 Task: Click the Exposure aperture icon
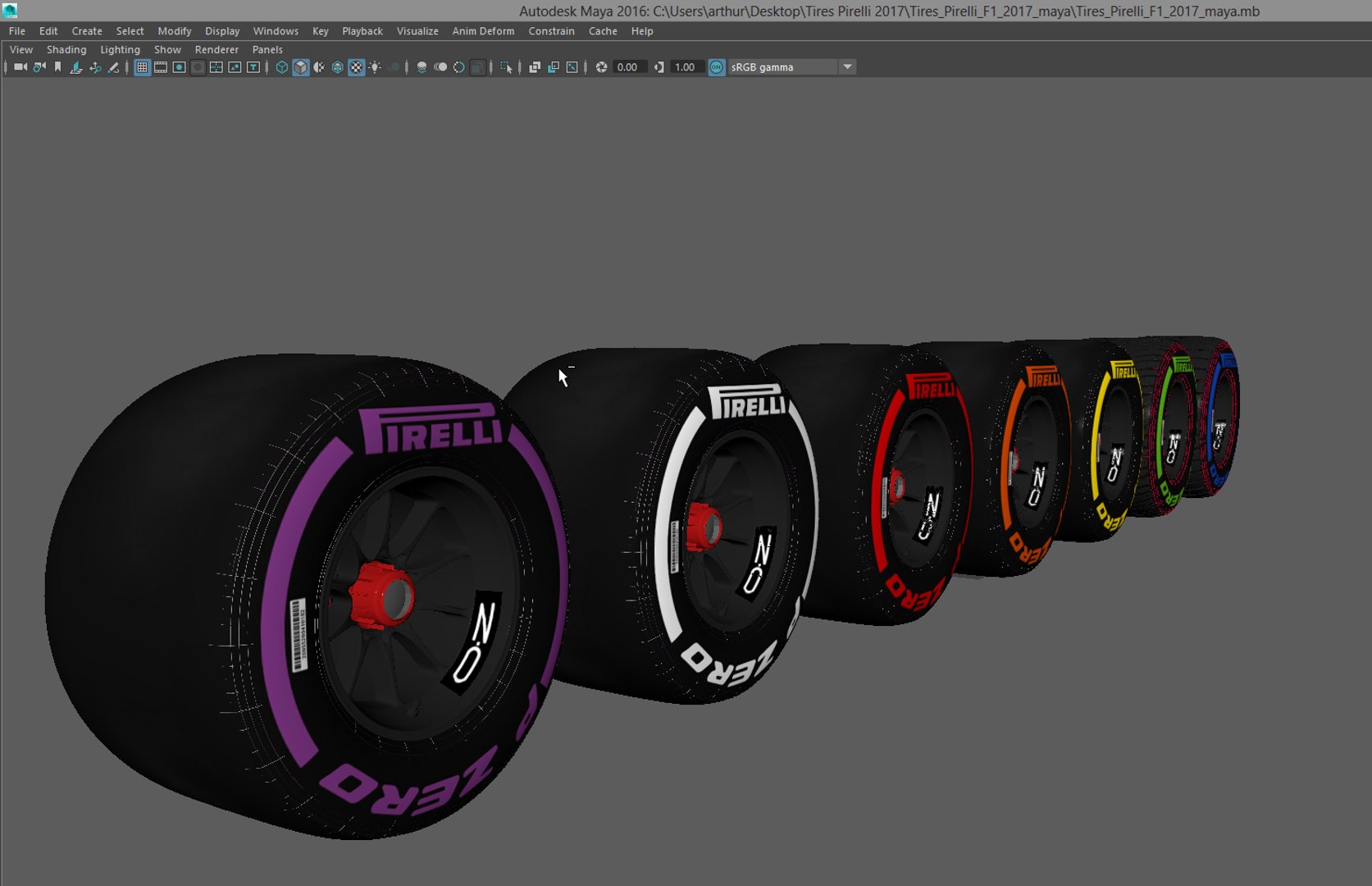601,67
